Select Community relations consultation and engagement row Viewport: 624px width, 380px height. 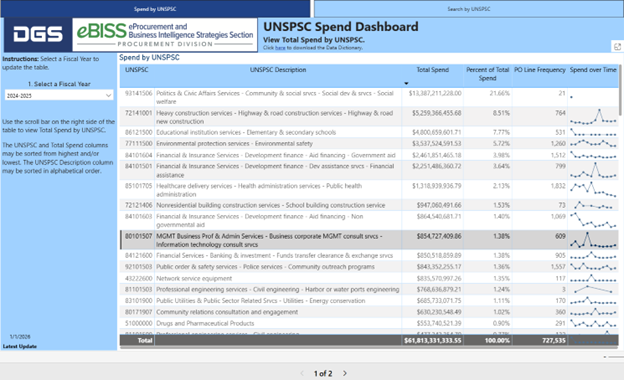pyautogui.click(x=227, y=312)
